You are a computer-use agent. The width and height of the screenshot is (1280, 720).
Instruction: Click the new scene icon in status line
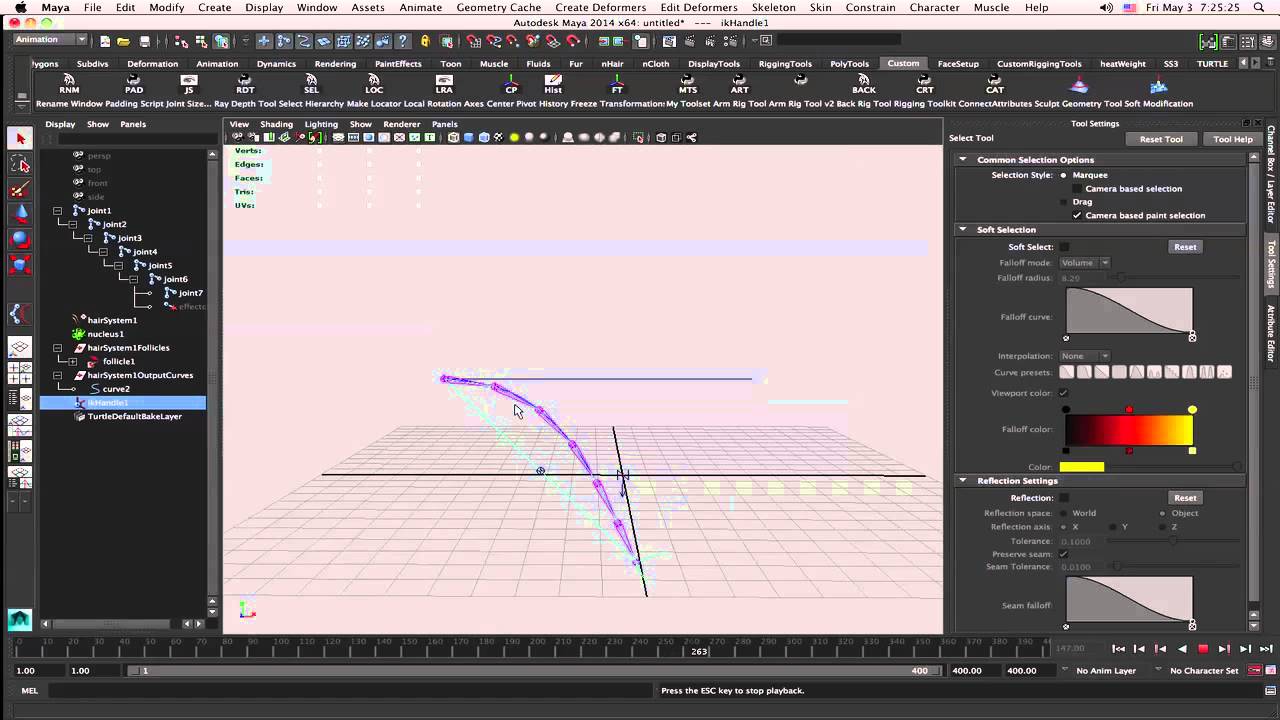pyautogui.click(x=105, y=41)
